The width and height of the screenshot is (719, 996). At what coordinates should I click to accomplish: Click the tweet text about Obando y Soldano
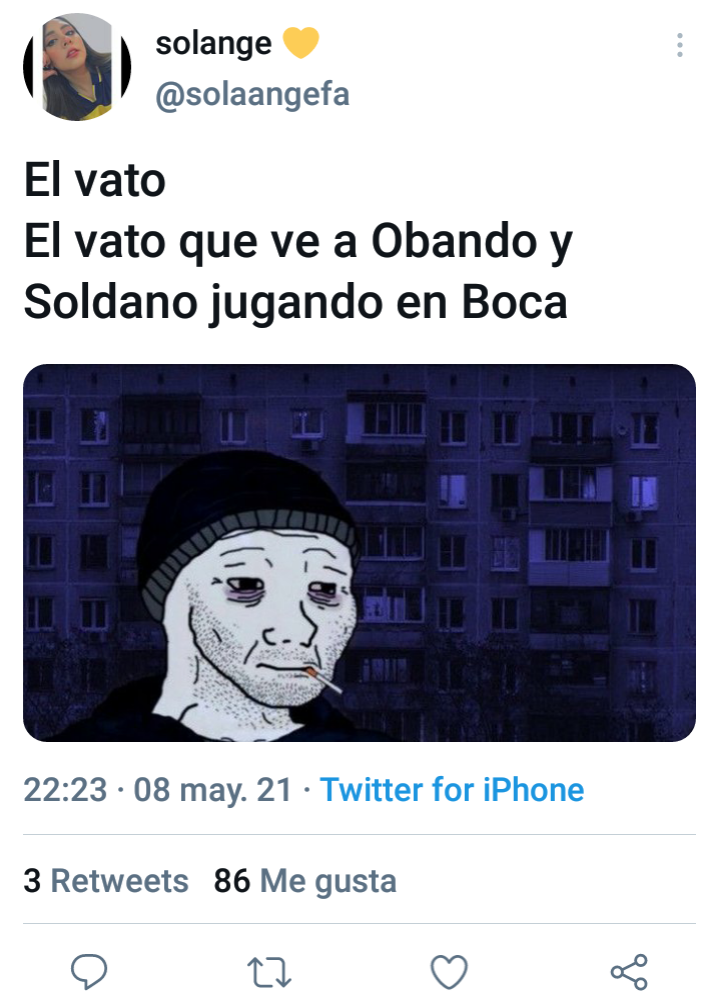299,271
